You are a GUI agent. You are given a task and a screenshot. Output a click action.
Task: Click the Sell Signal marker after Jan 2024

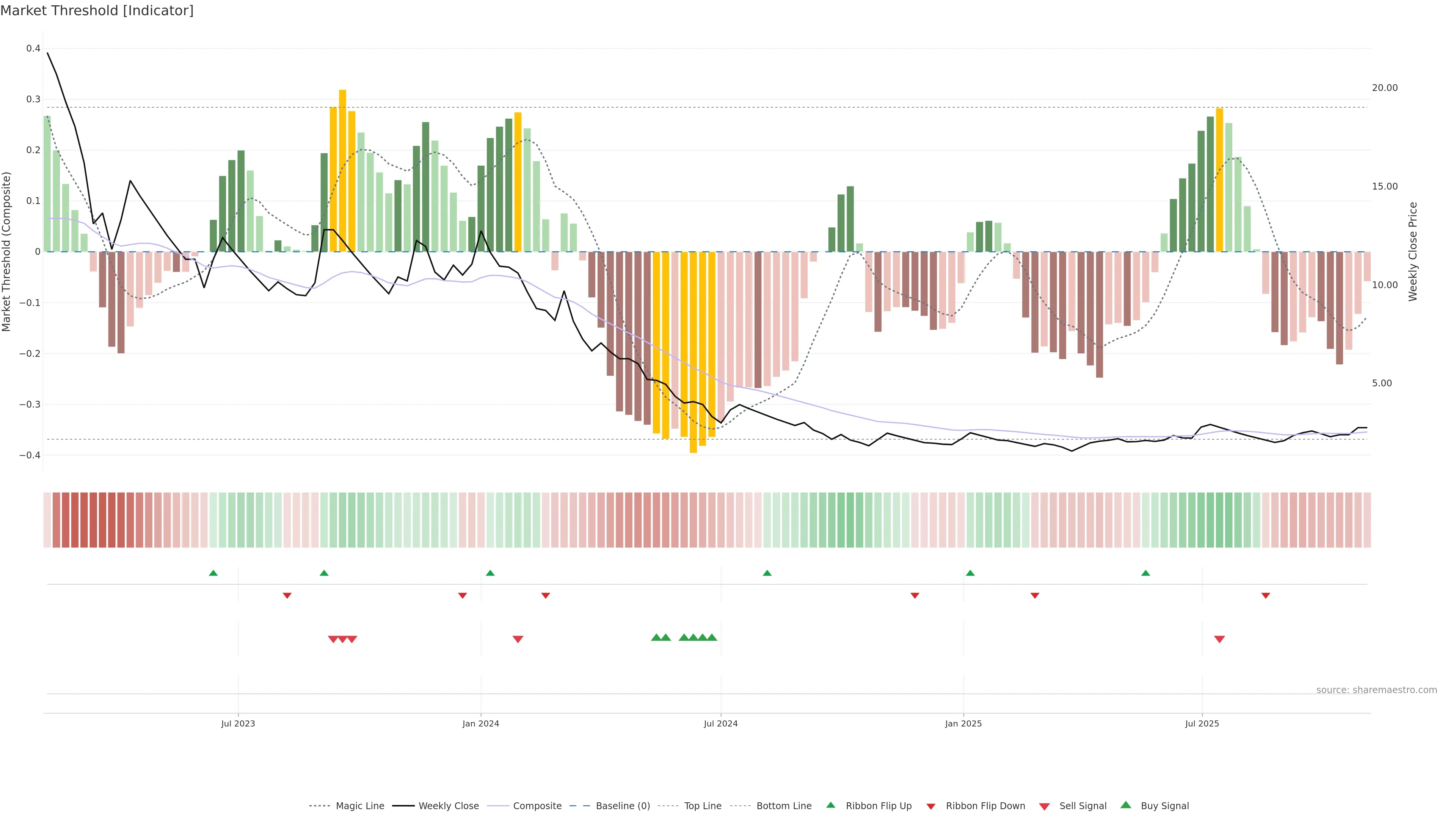coord(518,639)
